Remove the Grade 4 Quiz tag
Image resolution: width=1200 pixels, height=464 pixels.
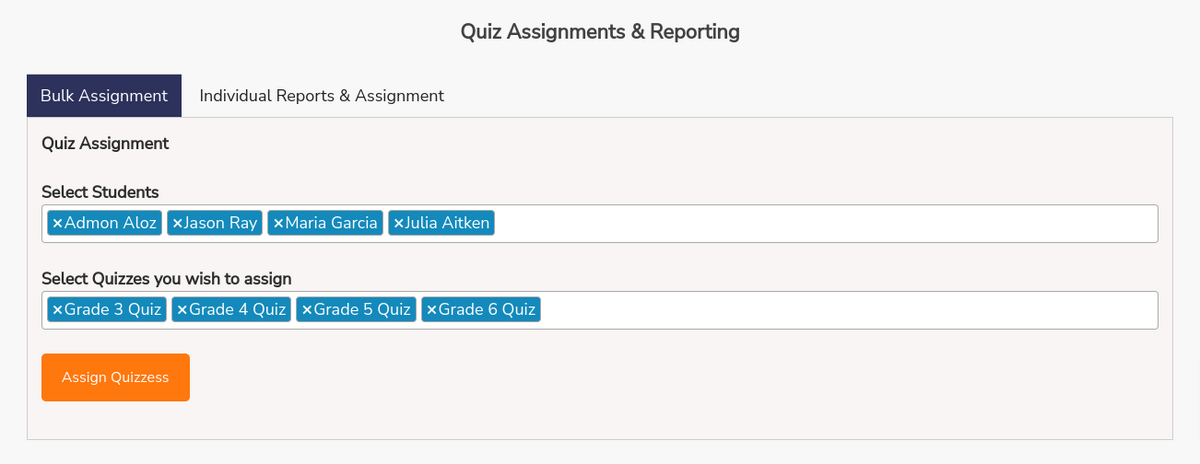coord(182,310)
